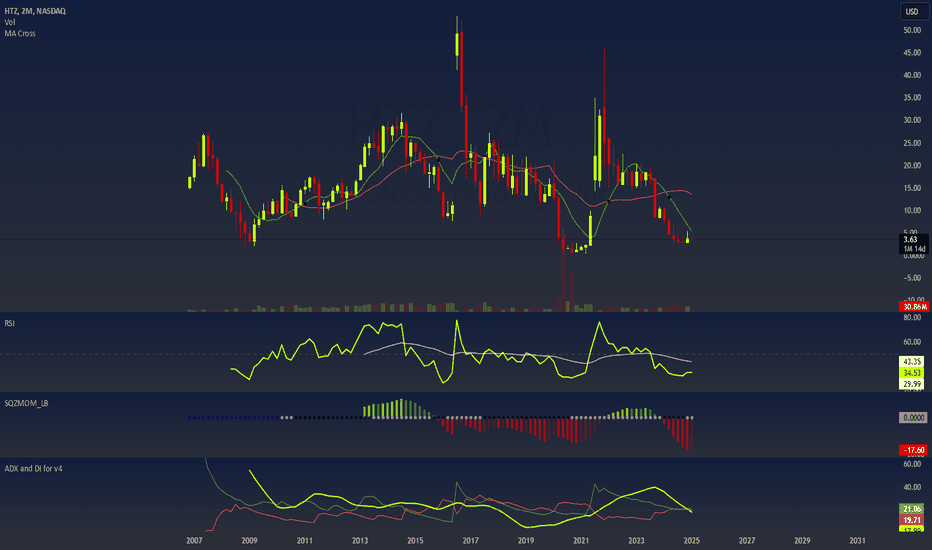Select the 2029 label on time axis
The height and width of the screenshot is (550, 932).
point(802,540)
